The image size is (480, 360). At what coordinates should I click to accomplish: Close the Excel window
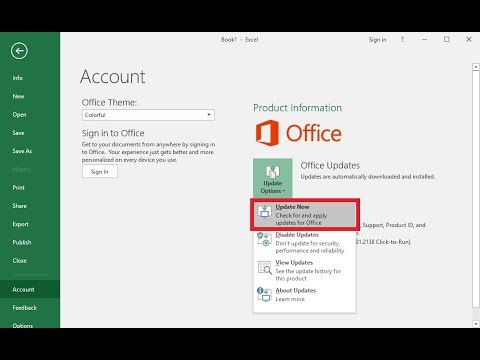[x=469, y=39]
